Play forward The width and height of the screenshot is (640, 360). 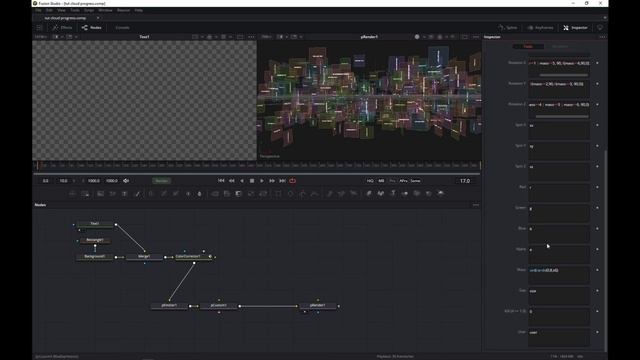tap(262, 181)
